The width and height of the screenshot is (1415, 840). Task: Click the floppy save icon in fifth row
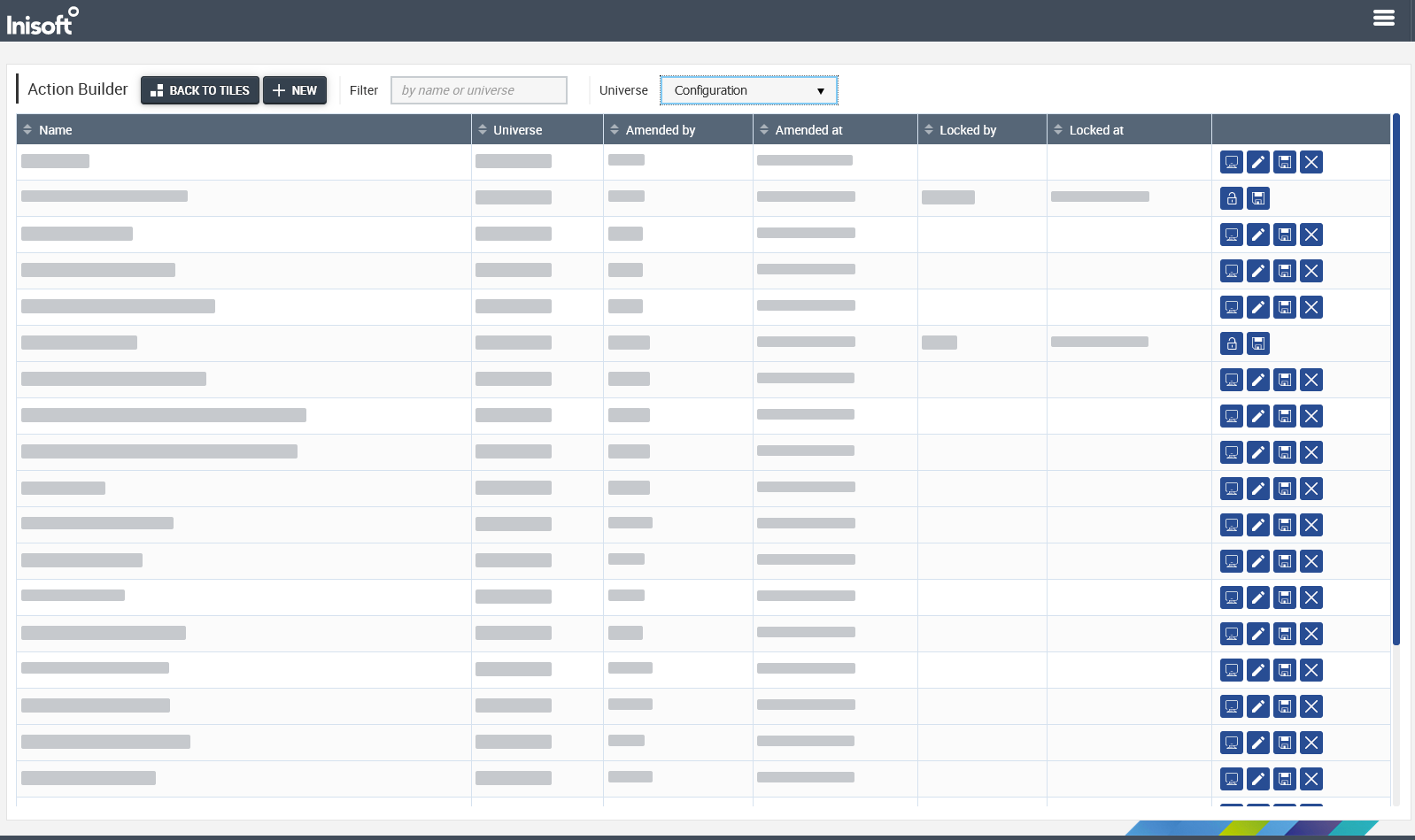tap(1285, 307)
